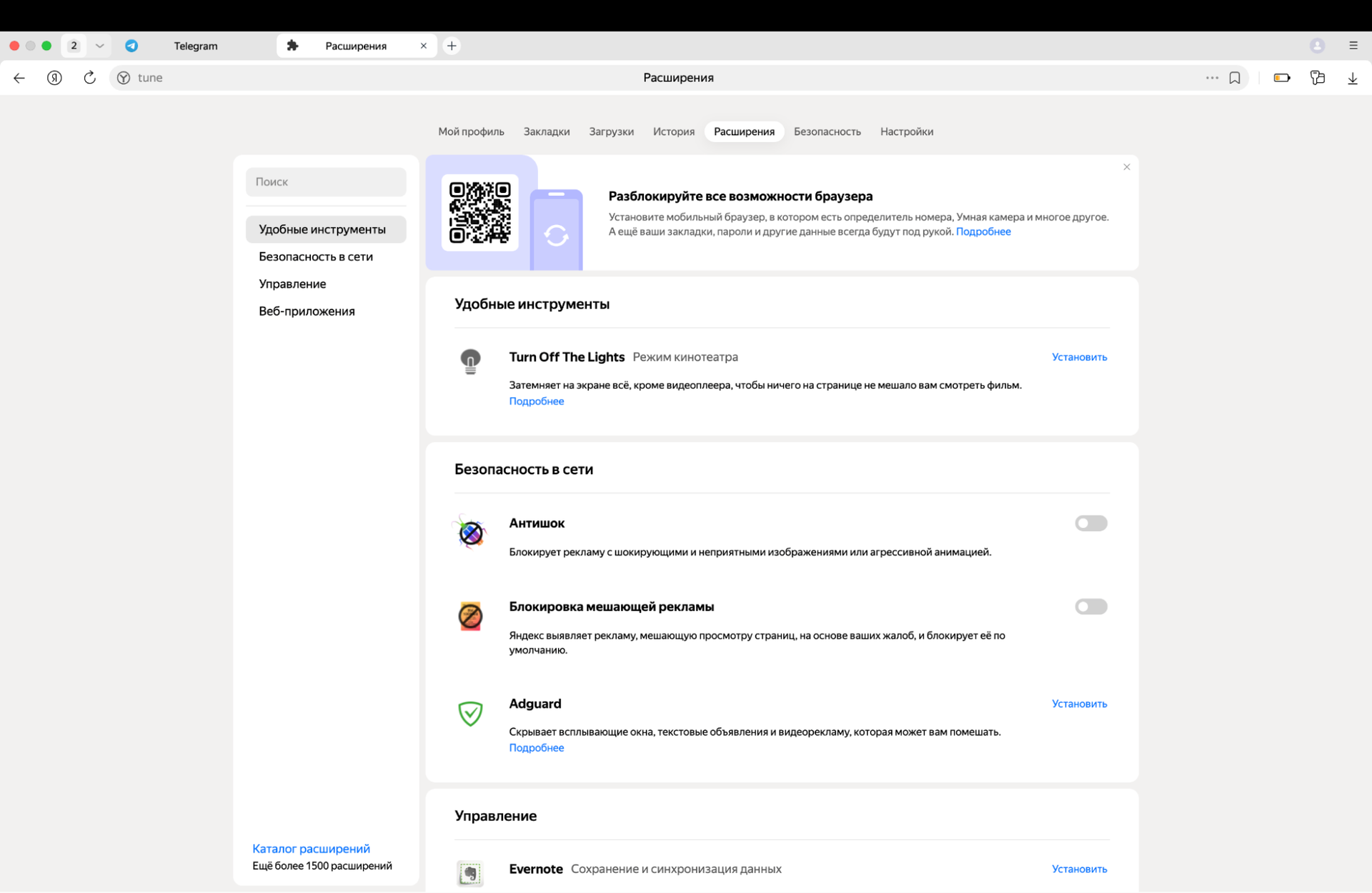The width and height of the screenshot is (1372, 893).
Task: Switch to the Настройки tab
Action: [x=907, y=131]
